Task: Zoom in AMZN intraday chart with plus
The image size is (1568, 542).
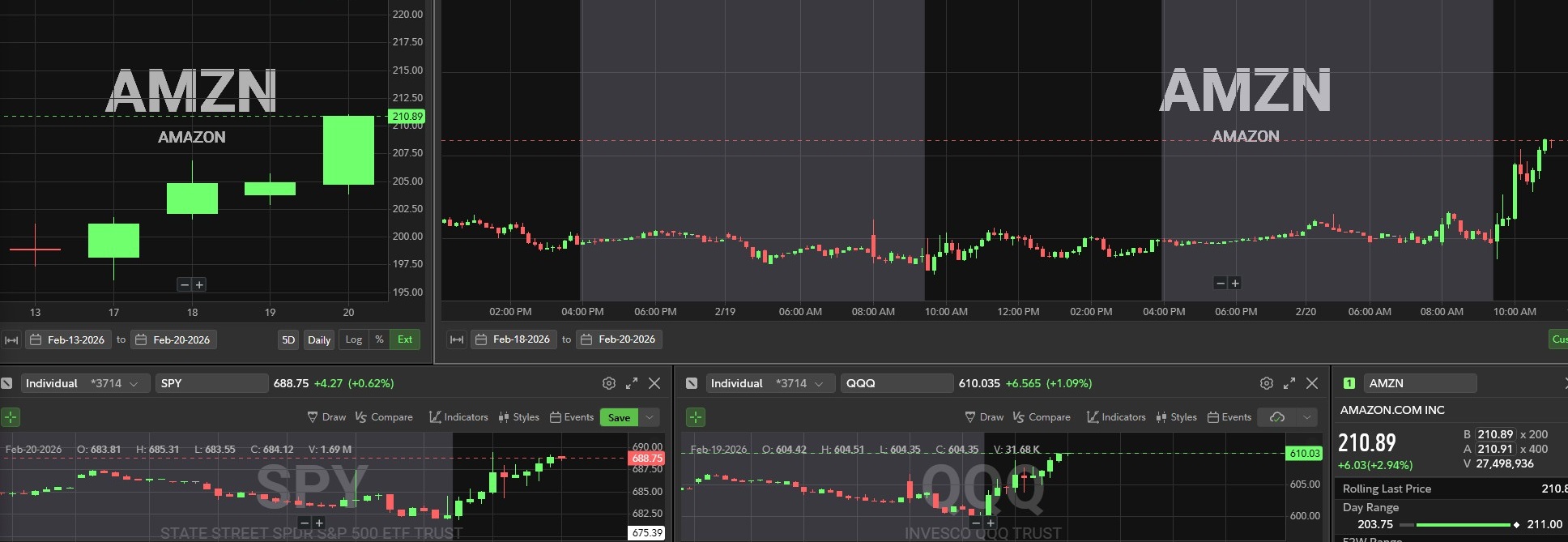Action: pyautogui.click(x=1235, y=283)
